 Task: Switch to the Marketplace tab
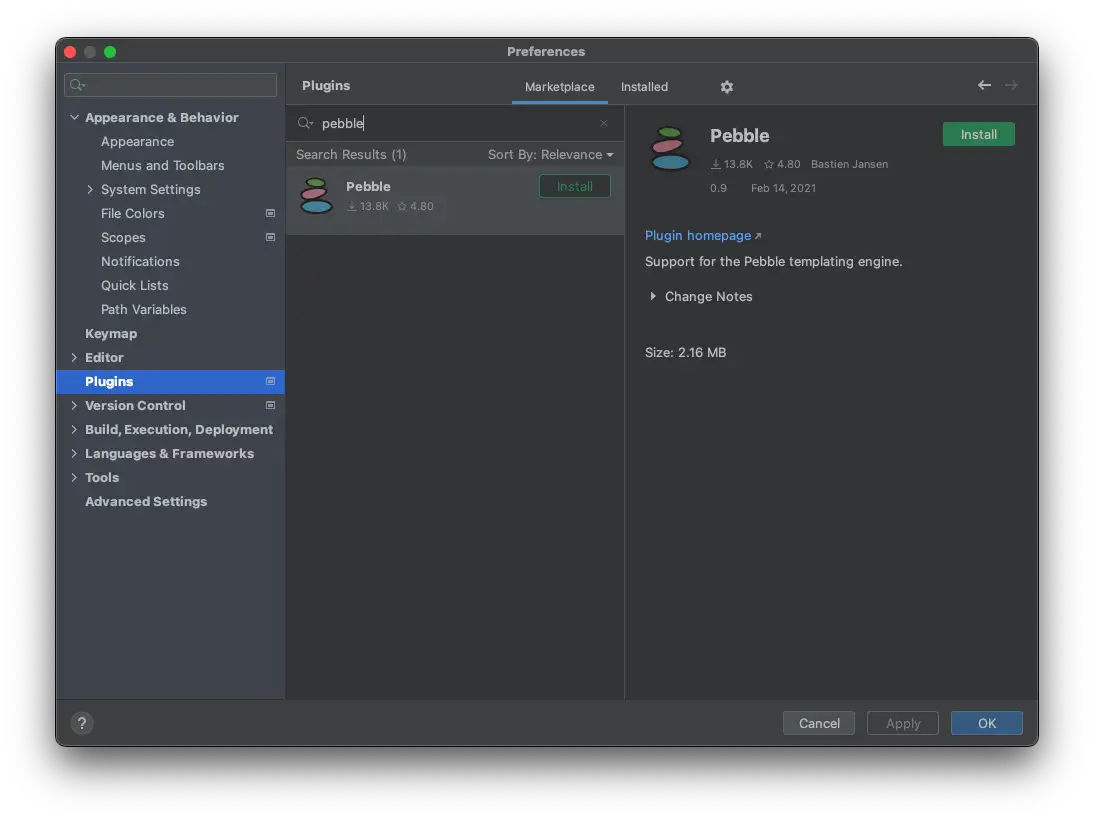pos(560,87)
